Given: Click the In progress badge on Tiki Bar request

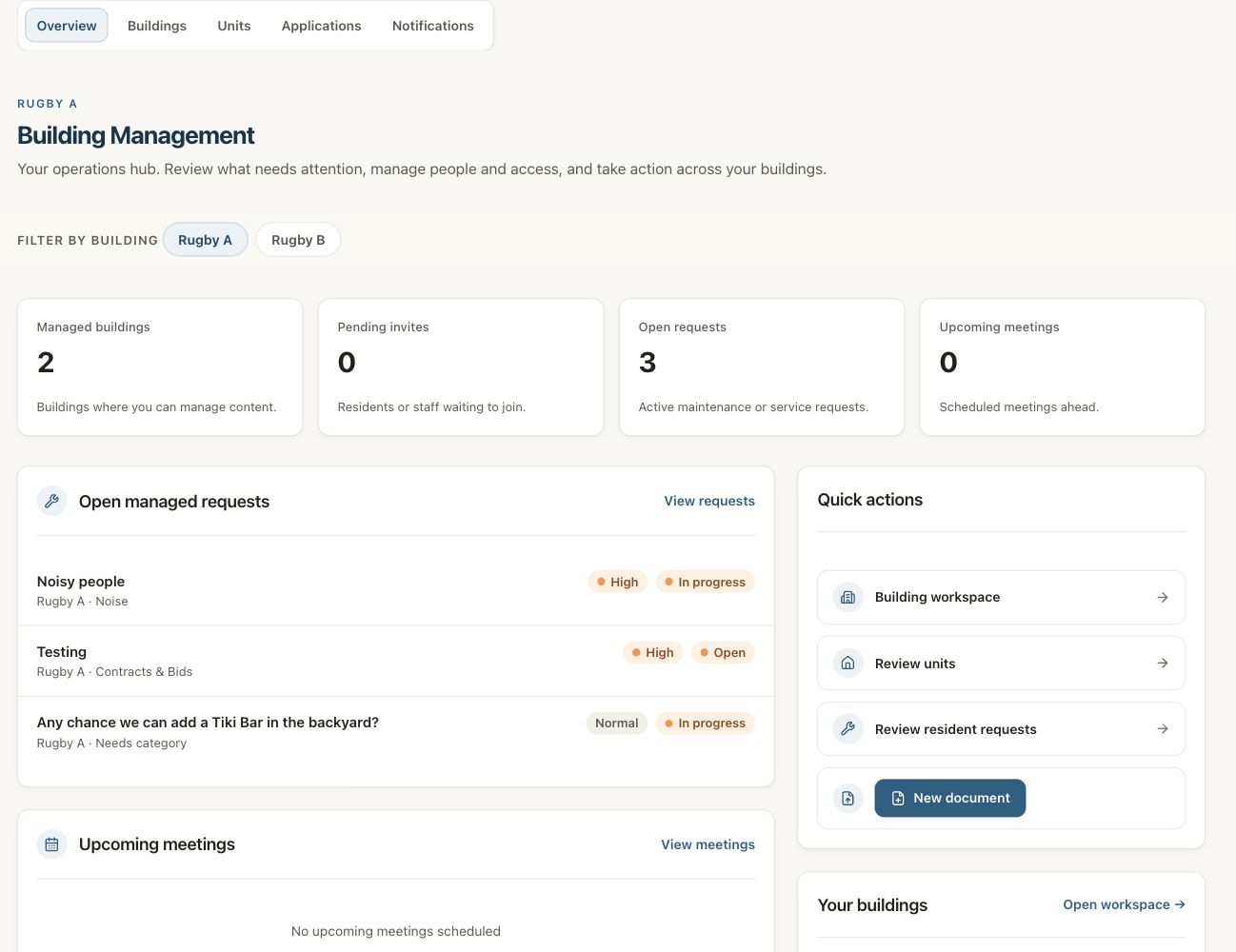Looking at the screenshot, I should [x=706, y=723].
